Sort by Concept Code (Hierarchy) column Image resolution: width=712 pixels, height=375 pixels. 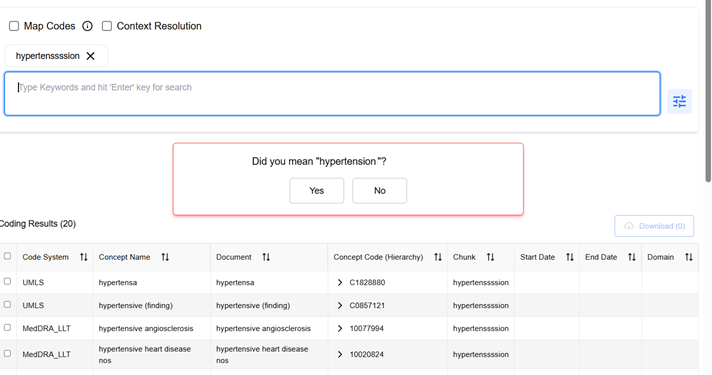tap(438, 257)
